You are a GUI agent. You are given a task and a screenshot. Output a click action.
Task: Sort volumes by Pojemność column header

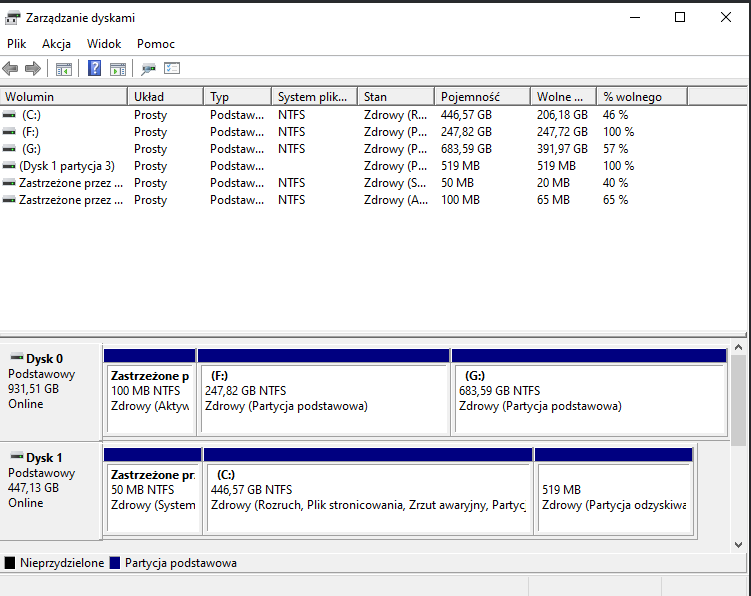coord(482,97)
